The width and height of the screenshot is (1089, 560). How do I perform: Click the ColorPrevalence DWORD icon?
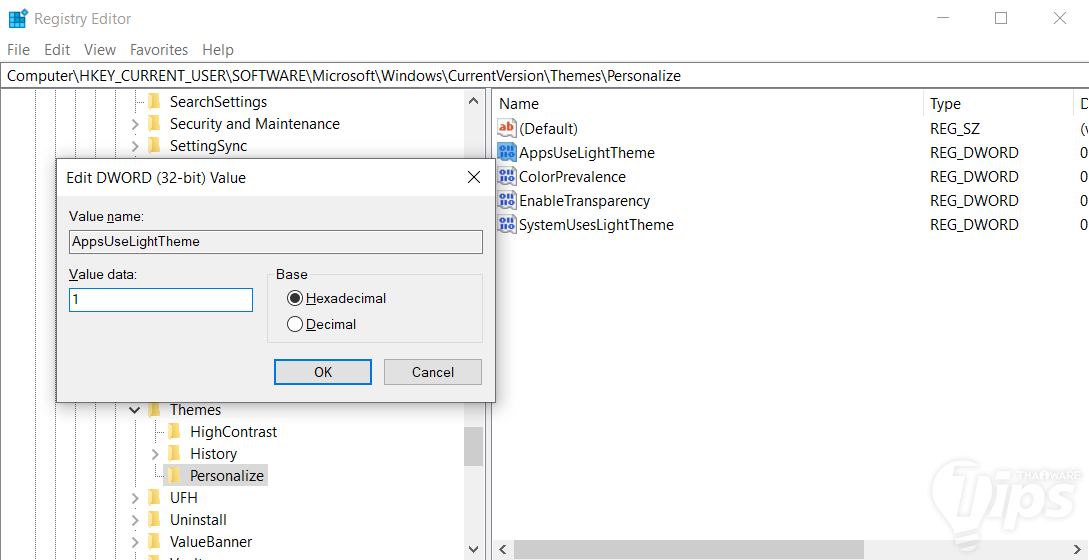(x=508, y=176)
